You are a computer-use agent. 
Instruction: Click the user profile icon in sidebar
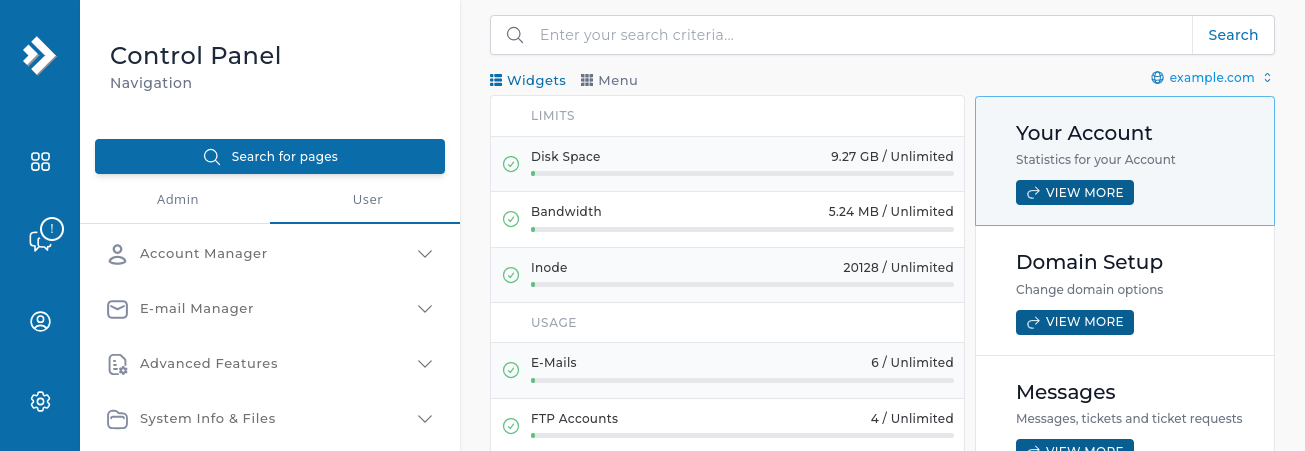pyautogui.click(x=40, y=322)
